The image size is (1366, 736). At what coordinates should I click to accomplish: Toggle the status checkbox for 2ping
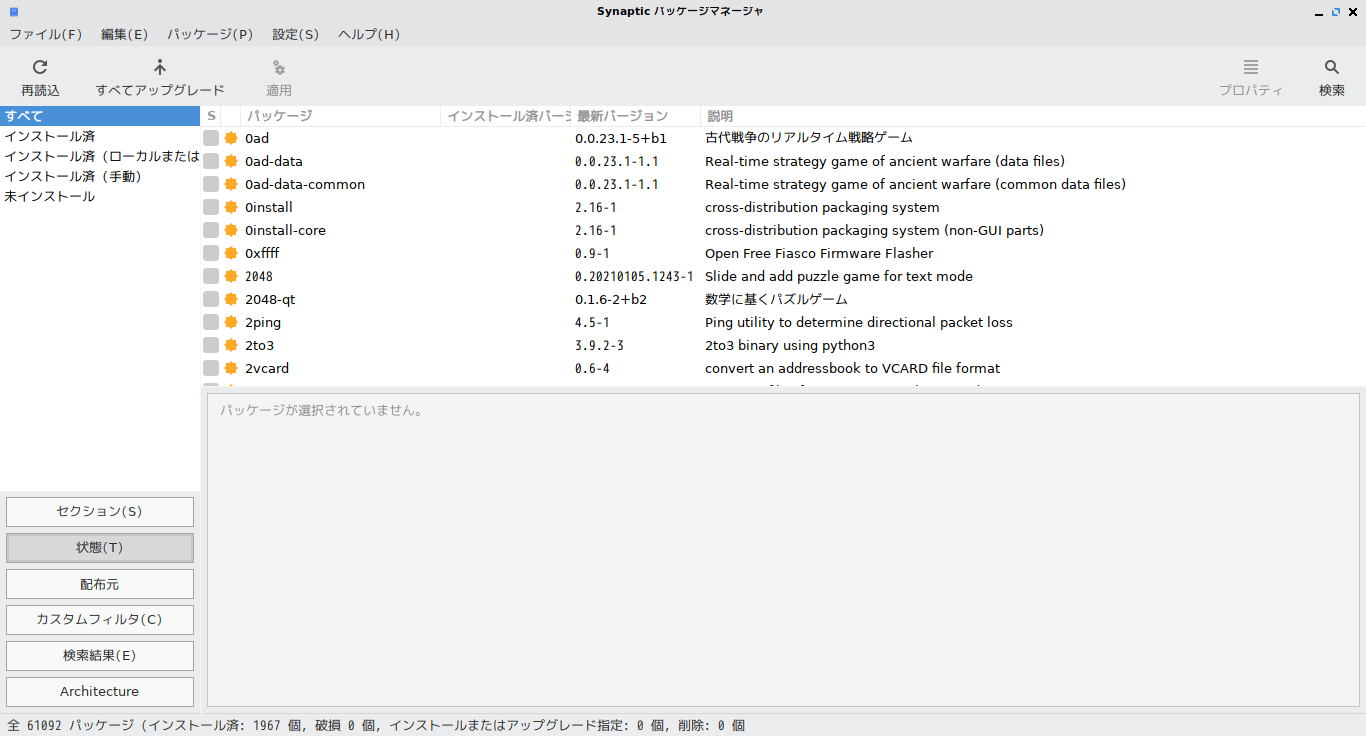pos(211,322)
